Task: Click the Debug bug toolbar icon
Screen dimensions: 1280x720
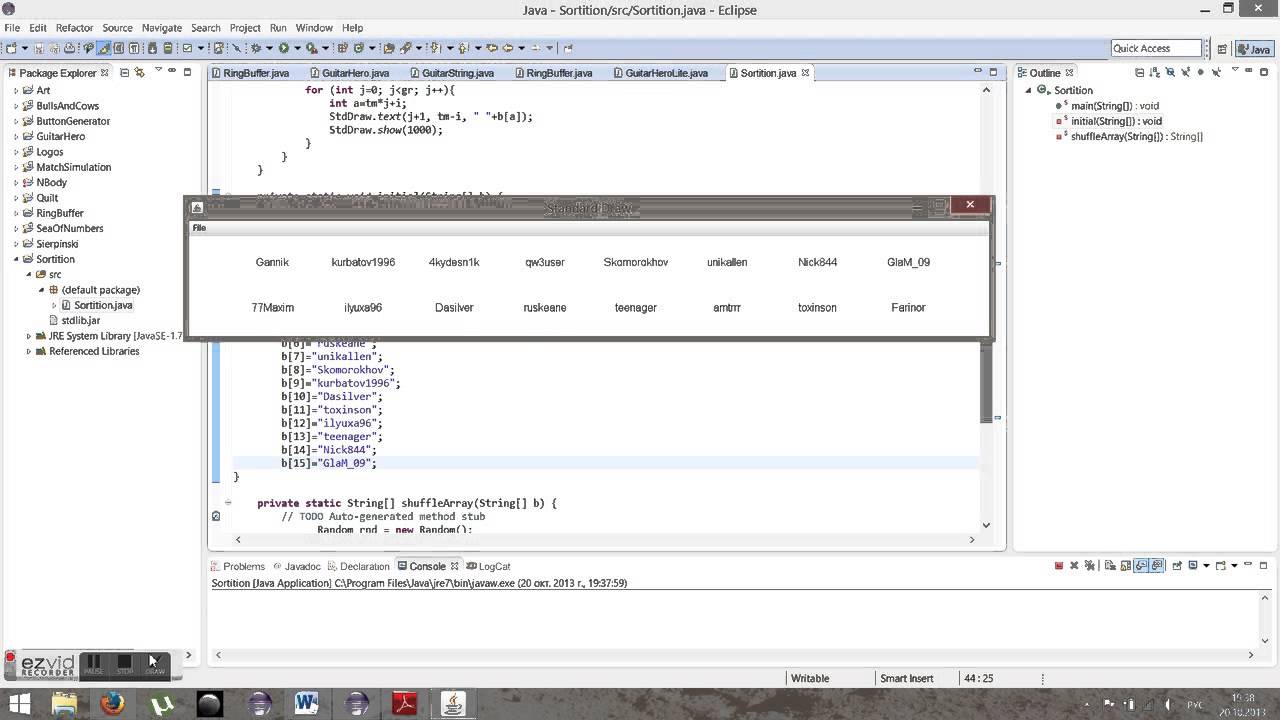Action: pos(256,48)
